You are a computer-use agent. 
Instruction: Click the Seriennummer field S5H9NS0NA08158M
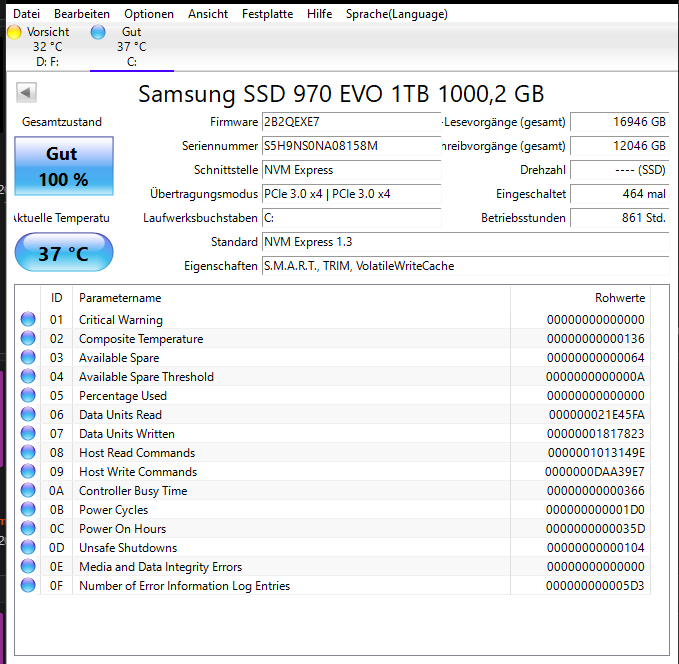tap(352, 146)
